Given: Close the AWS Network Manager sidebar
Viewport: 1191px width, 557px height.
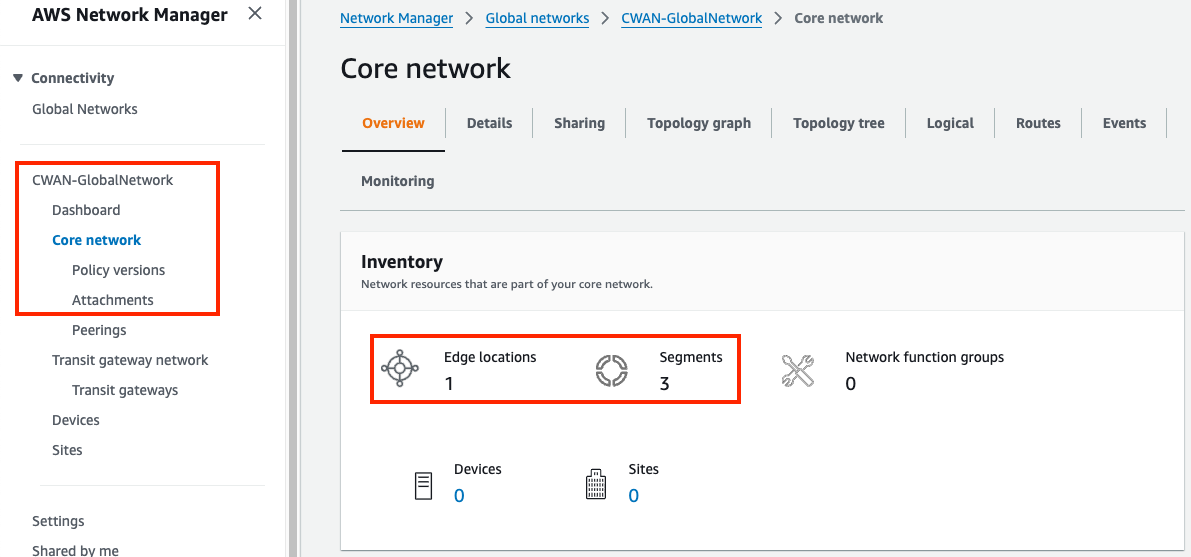Looking at the screenshot, I should tap(255, 14).
